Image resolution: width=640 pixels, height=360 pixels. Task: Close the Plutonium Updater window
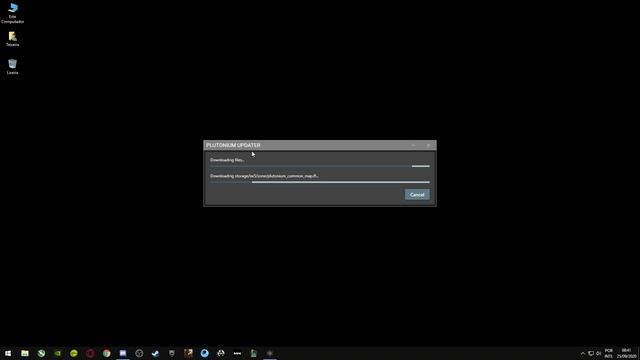[428, 145]
